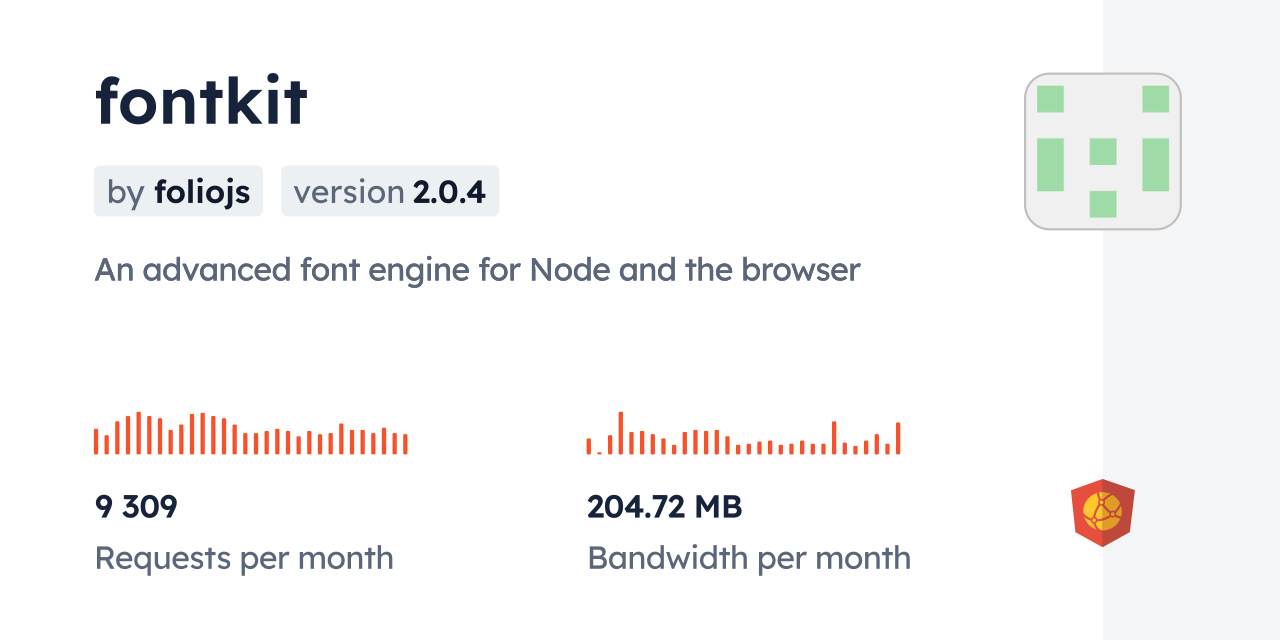Click the Bandwidth per month label
The height and width of the screenshot is (640, 1280).
[749, 558]
